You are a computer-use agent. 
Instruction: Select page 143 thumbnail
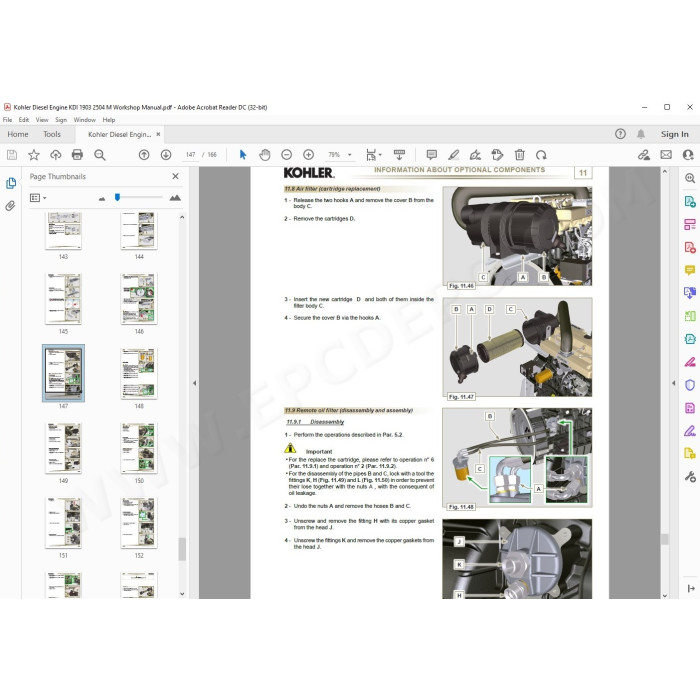point(63,230)
